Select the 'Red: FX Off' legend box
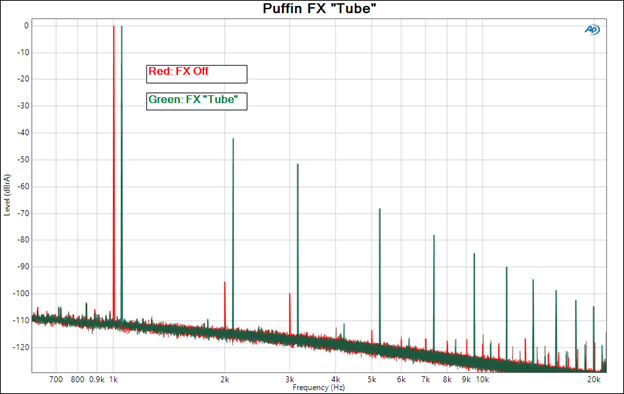Viewport: 624px width, 394px height. tap(197, 74)
